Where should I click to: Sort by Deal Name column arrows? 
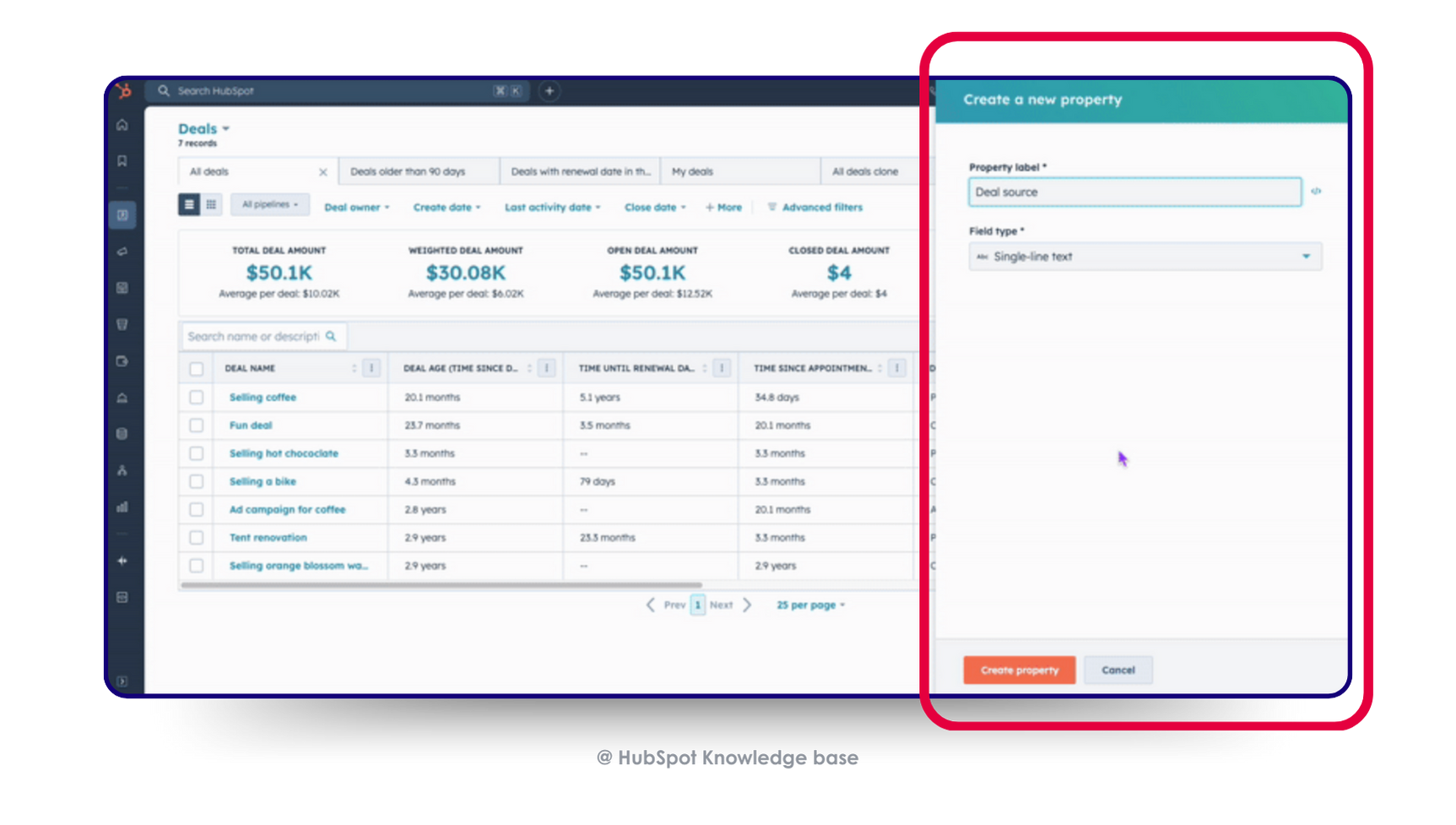tap(354, 368)
